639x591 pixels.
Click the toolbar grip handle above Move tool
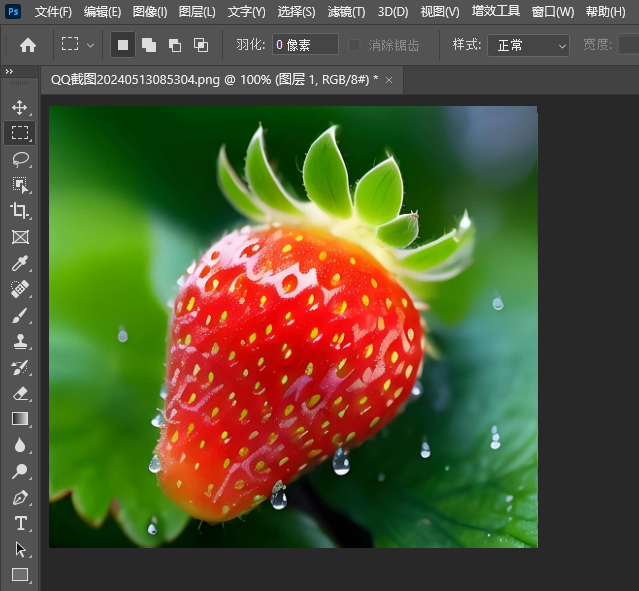click(19, 83)
